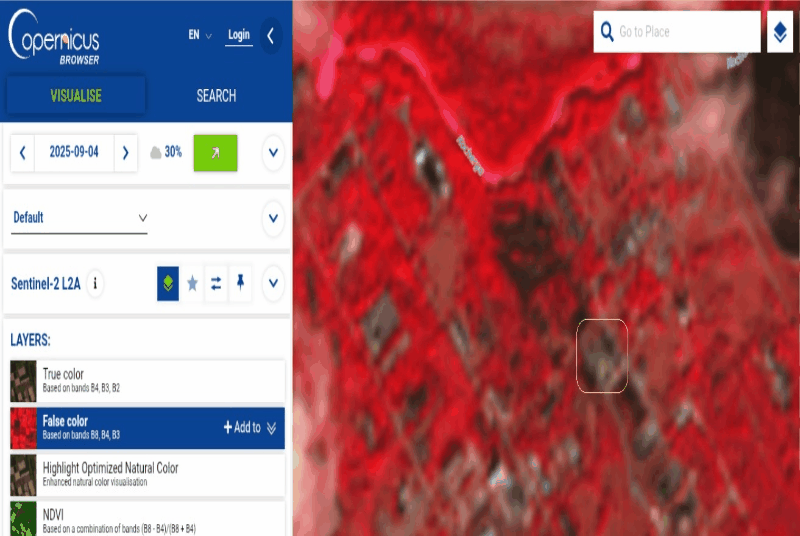This screenshot has height=536, width=800.
Task: Go to the previous date
Action: (x=22, y=153)
